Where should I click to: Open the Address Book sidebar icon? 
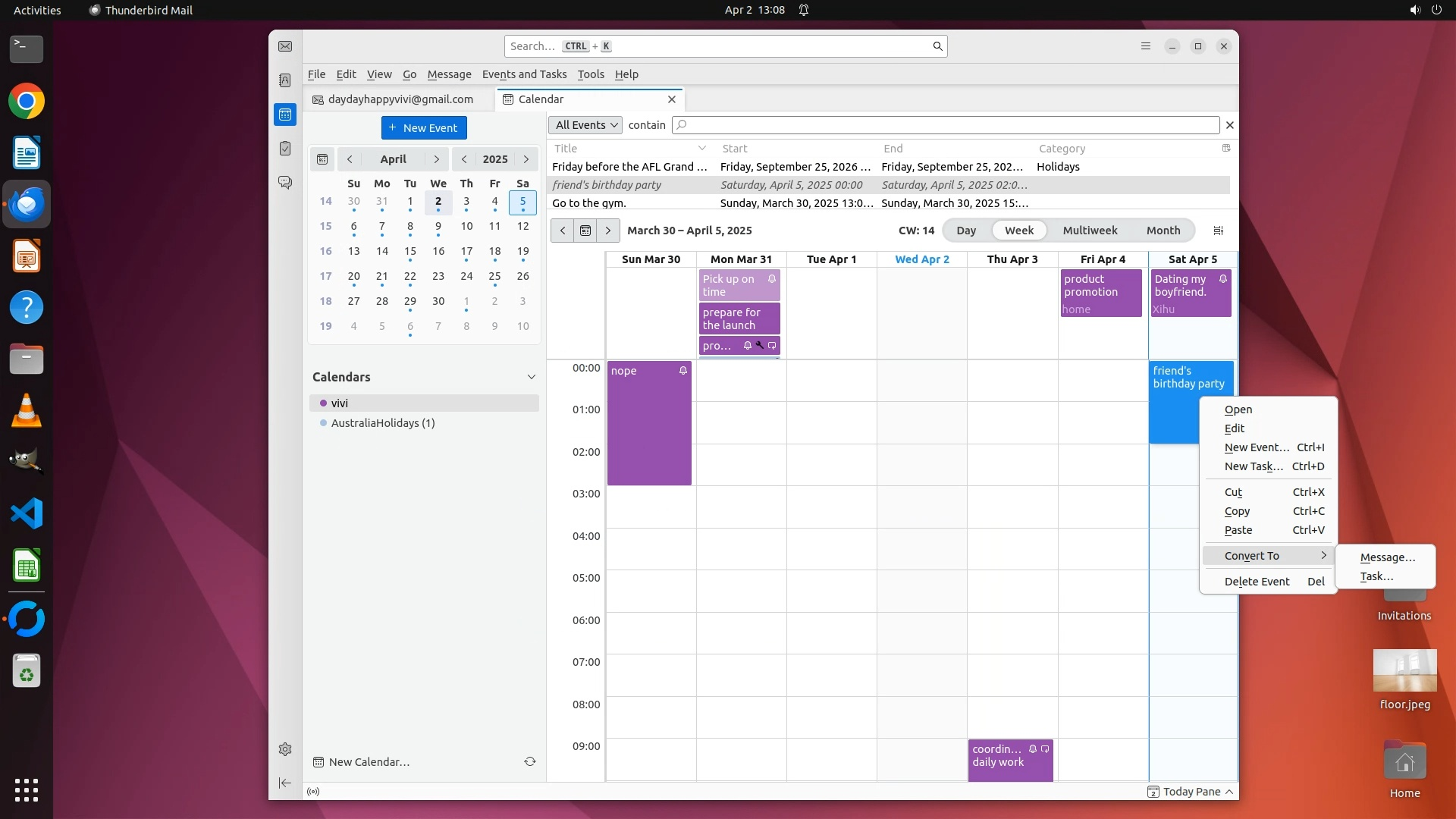(285, 80)
